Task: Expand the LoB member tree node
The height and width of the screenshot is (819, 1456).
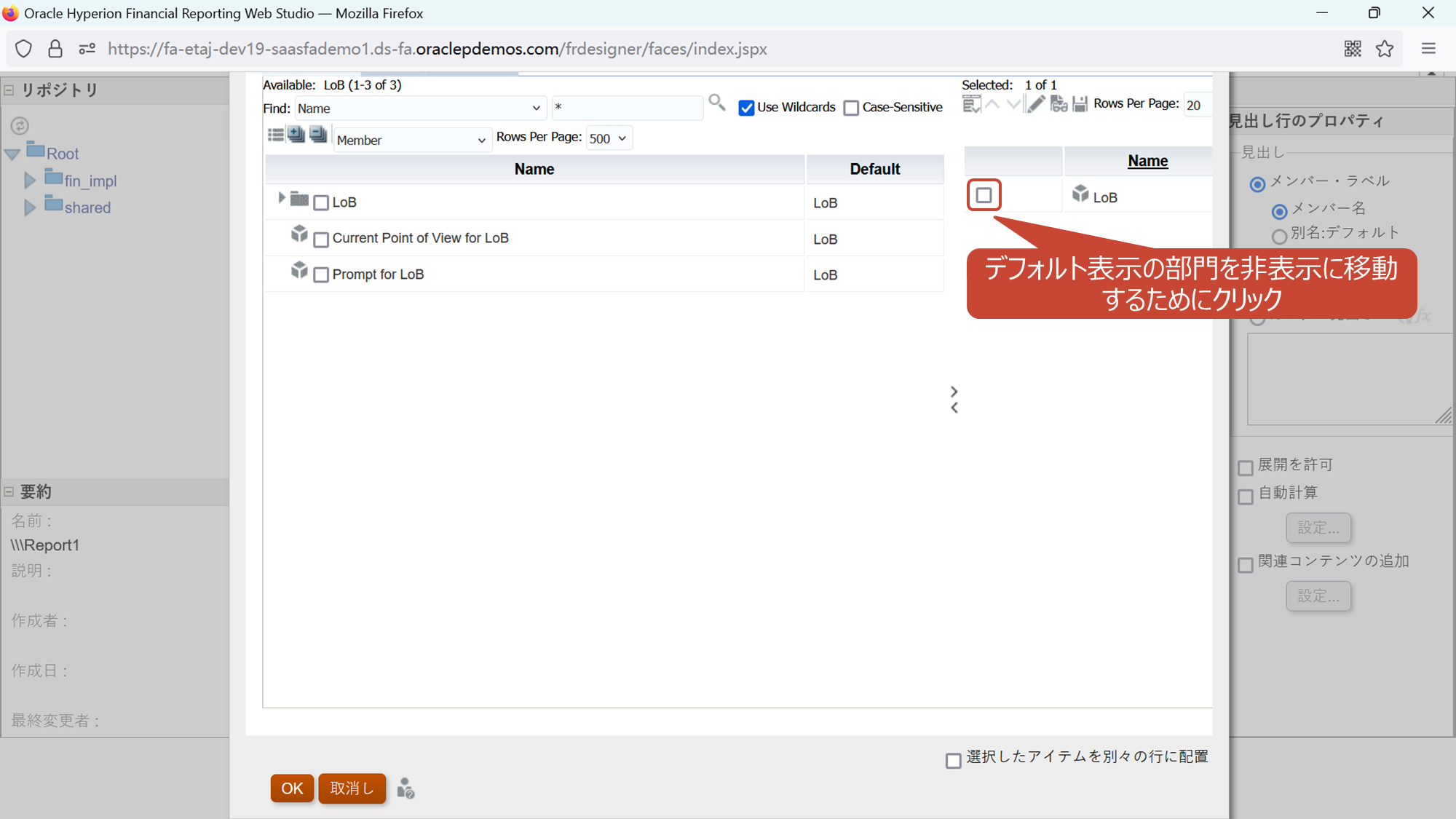Action: click(x=282, y=198)
